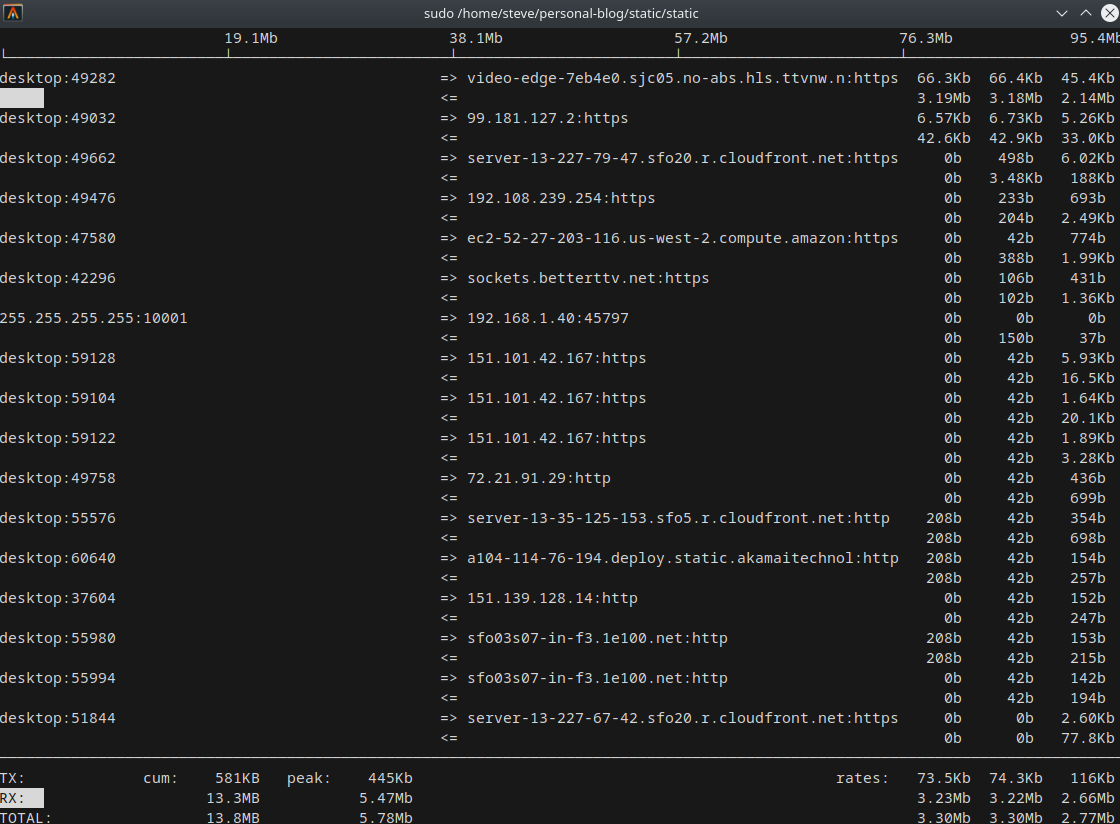Click server-13-35-125-153 cloudfront host

[678, 518]
